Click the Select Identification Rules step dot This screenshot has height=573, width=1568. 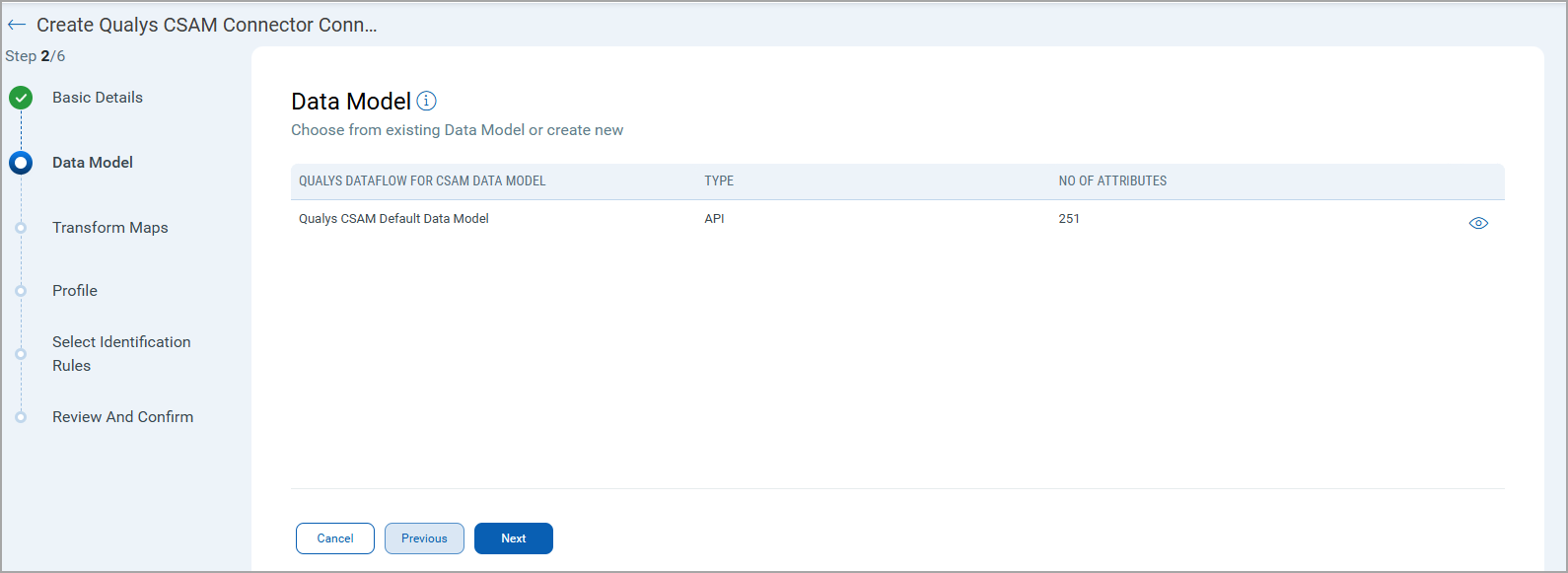pos(21,354)
